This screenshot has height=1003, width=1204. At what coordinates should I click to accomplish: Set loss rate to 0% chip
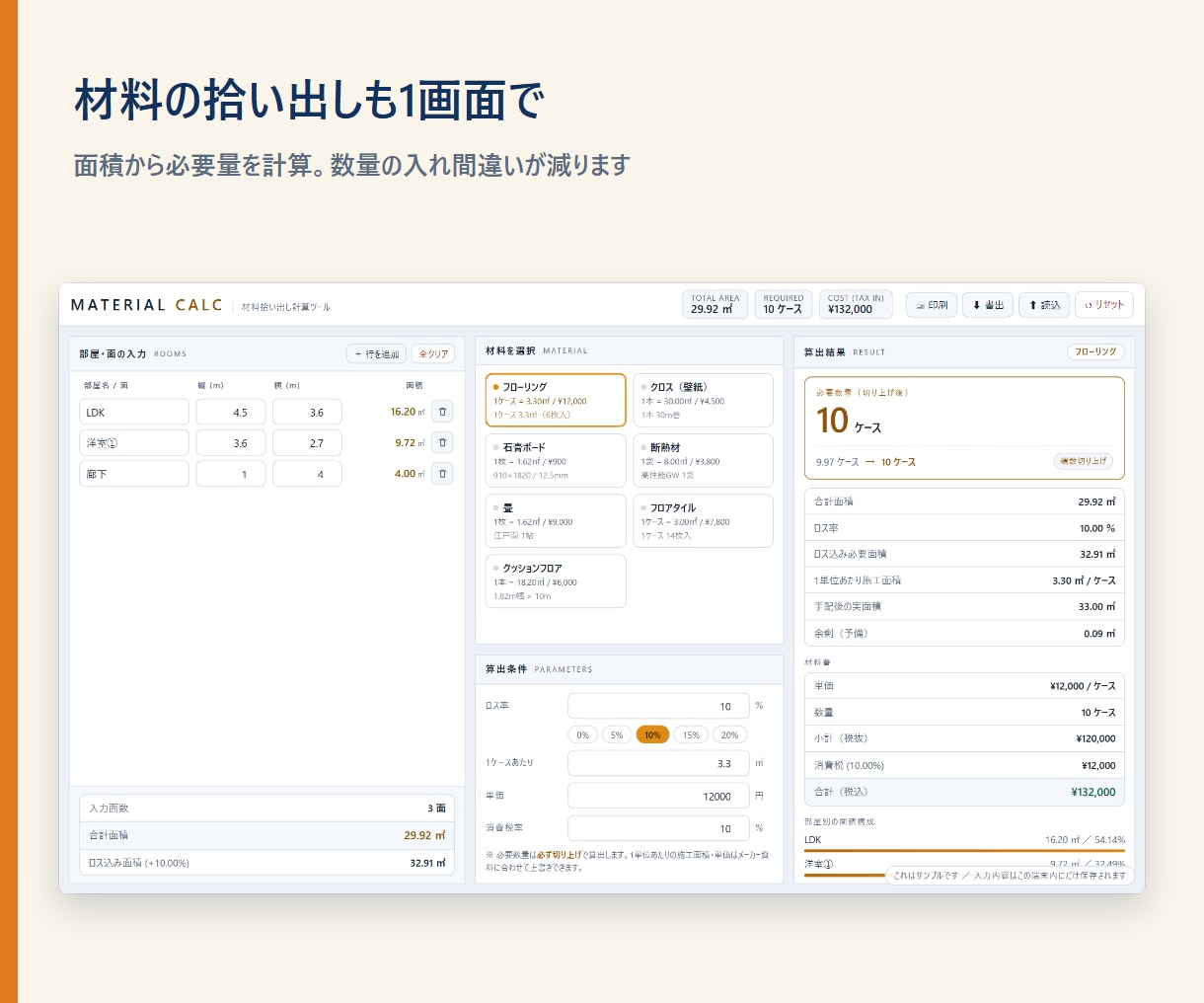(x=582, y=734)
